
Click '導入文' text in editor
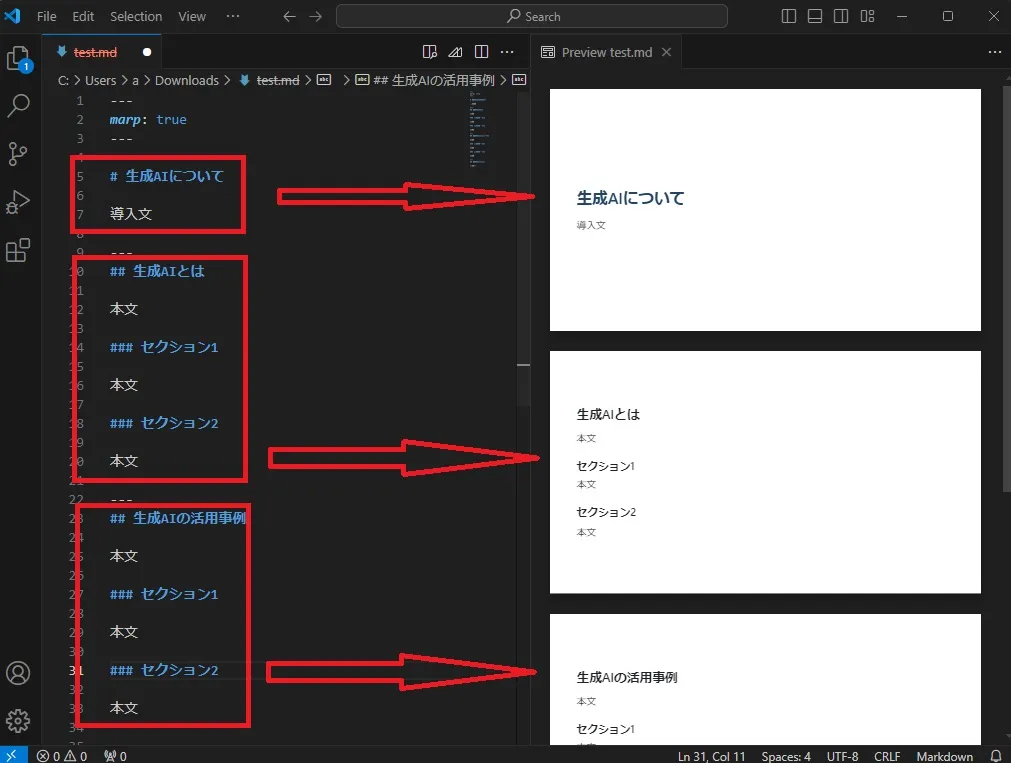pos(130,213)
